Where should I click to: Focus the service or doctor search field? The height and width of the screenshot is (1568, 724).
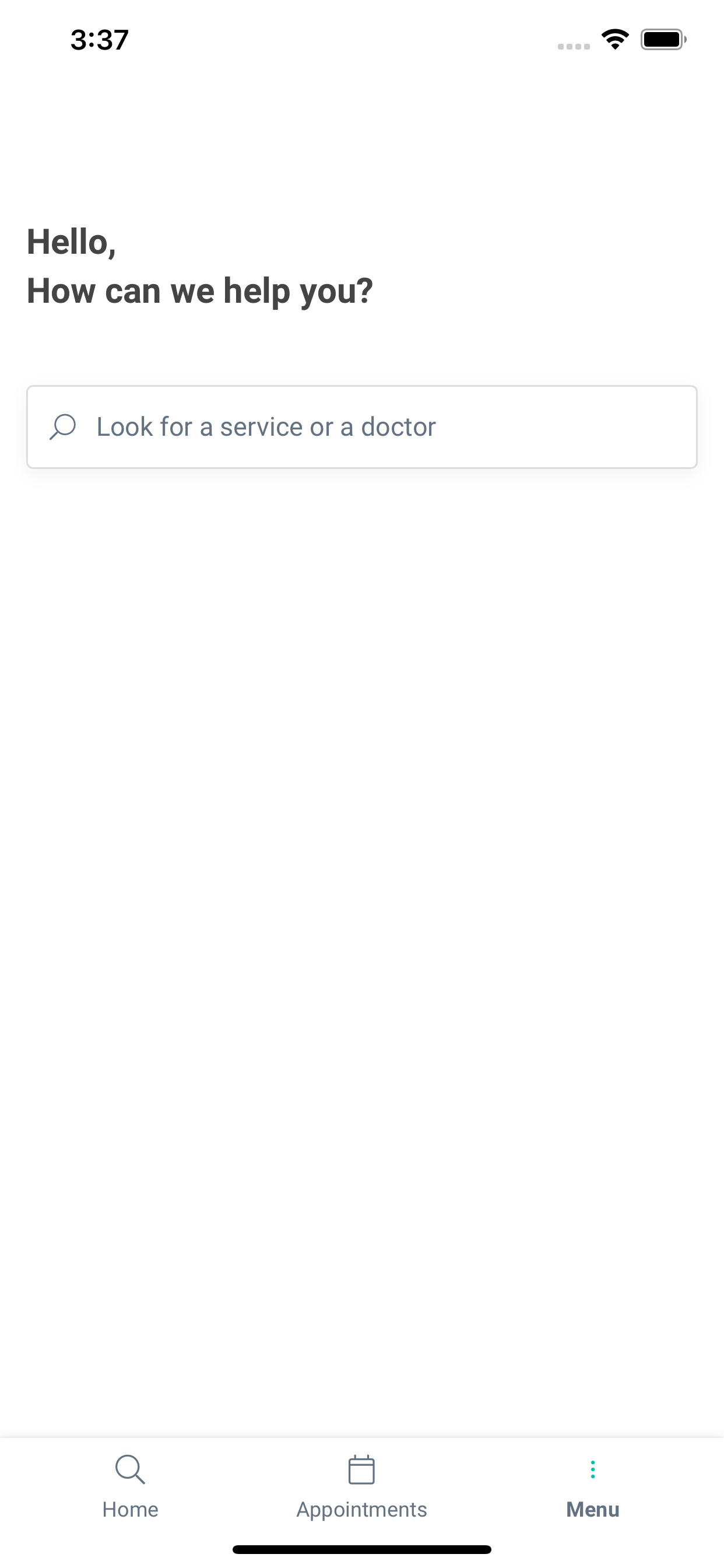[362, 426]
